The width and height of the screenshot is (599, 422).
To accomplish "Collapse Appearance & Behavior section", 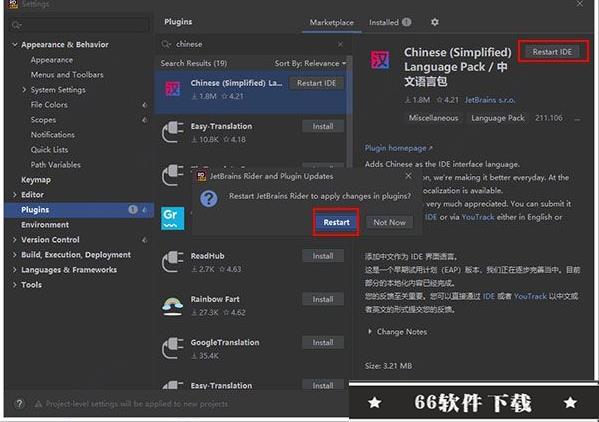I will pos(15,45).
